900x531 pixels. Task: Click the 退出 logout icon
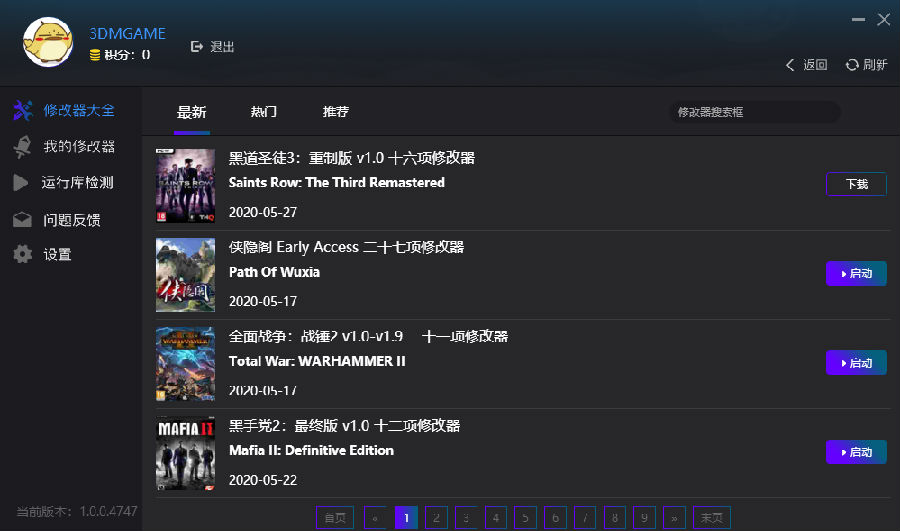(x=197, y=47)
